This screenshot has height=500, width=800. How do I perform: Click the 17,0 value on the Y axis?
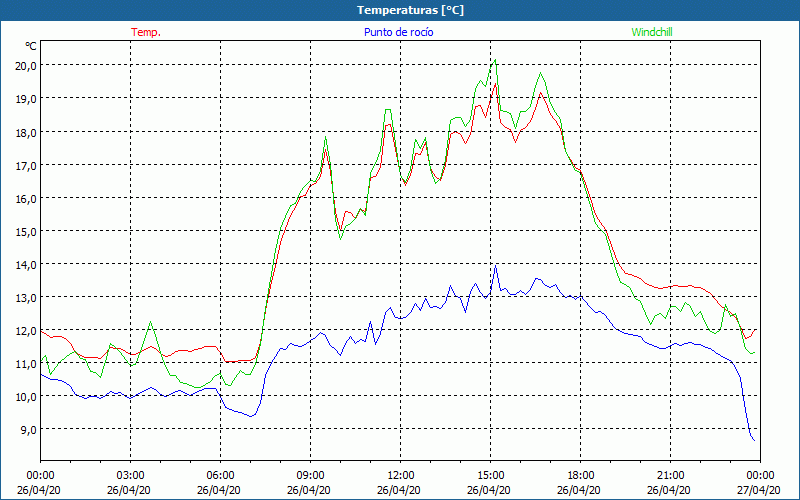[x=26, y=165]
